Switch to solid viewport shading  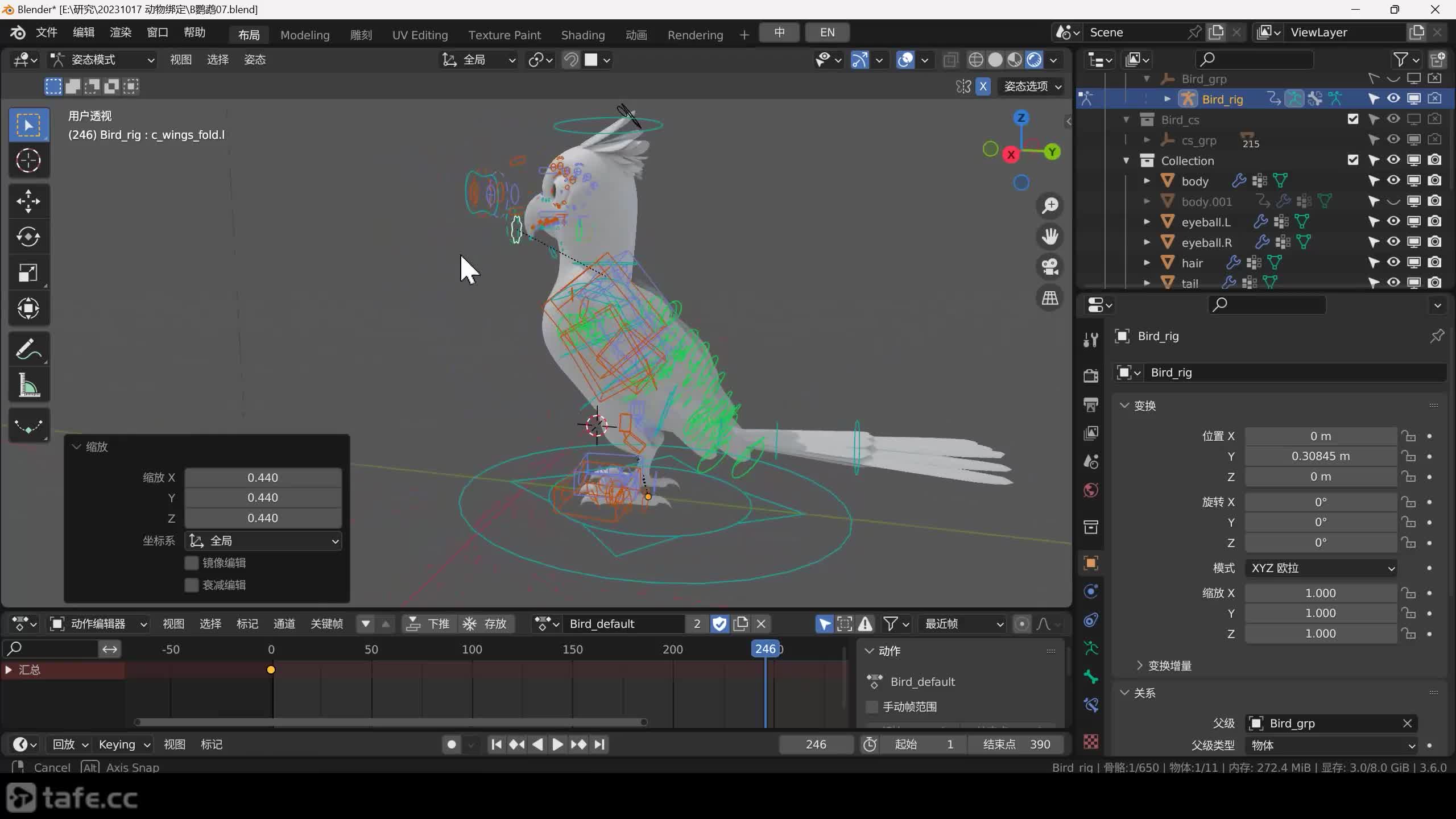point(995,60)
